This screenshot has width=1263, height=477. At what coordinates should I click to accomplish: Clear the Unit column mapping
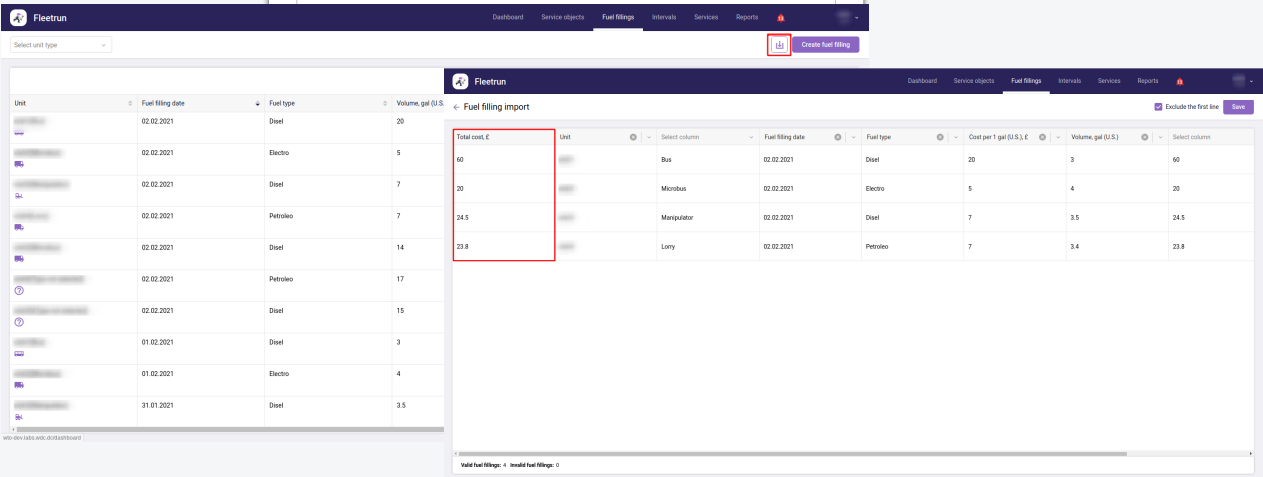pos(633,137)
